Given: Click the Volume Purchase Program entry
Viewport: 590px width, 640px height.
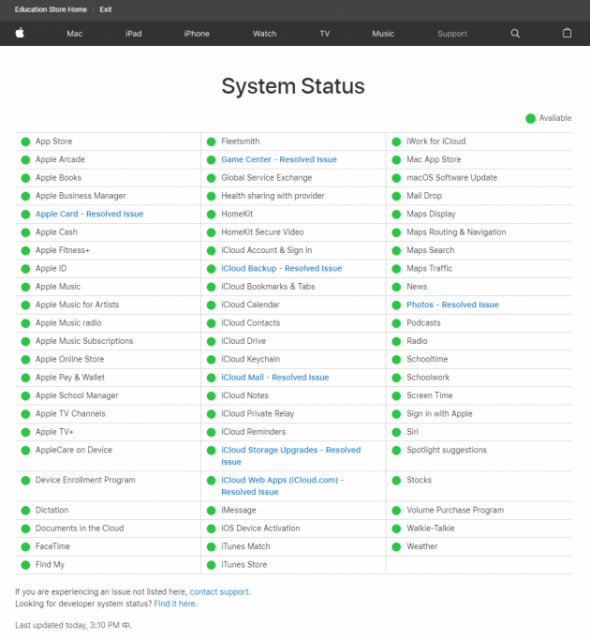Looking at the screenshot, I should click(x=455, y=510).
